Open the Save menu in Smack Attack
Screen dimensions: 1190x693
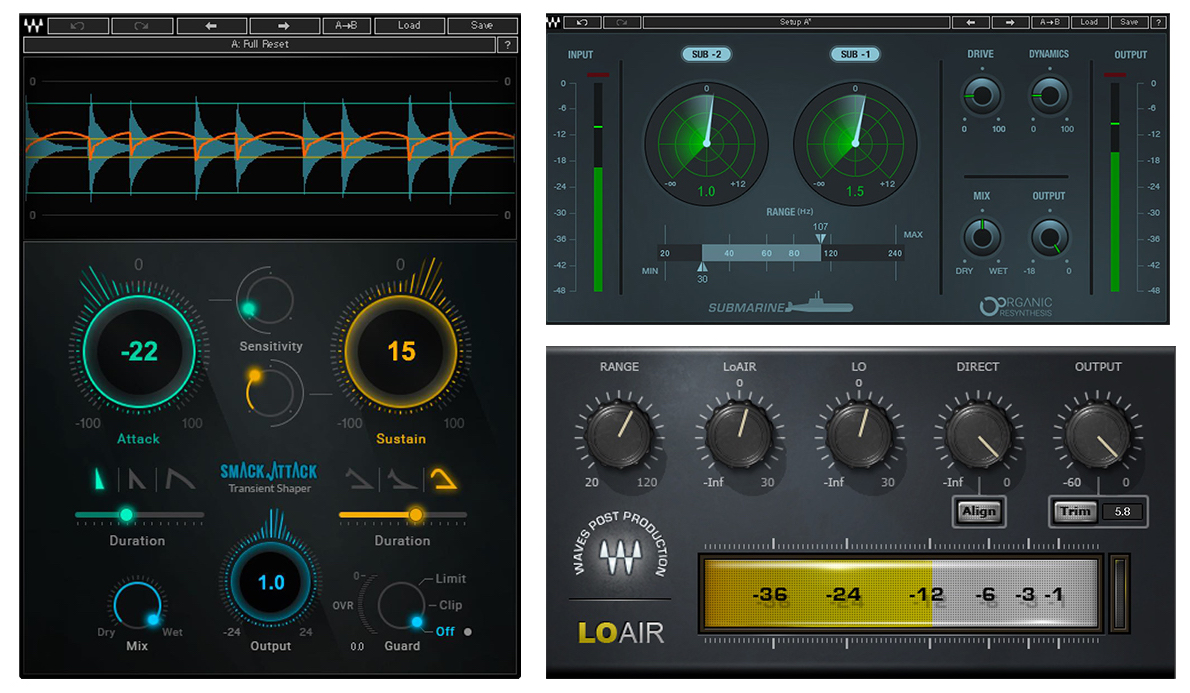point(482,25)
